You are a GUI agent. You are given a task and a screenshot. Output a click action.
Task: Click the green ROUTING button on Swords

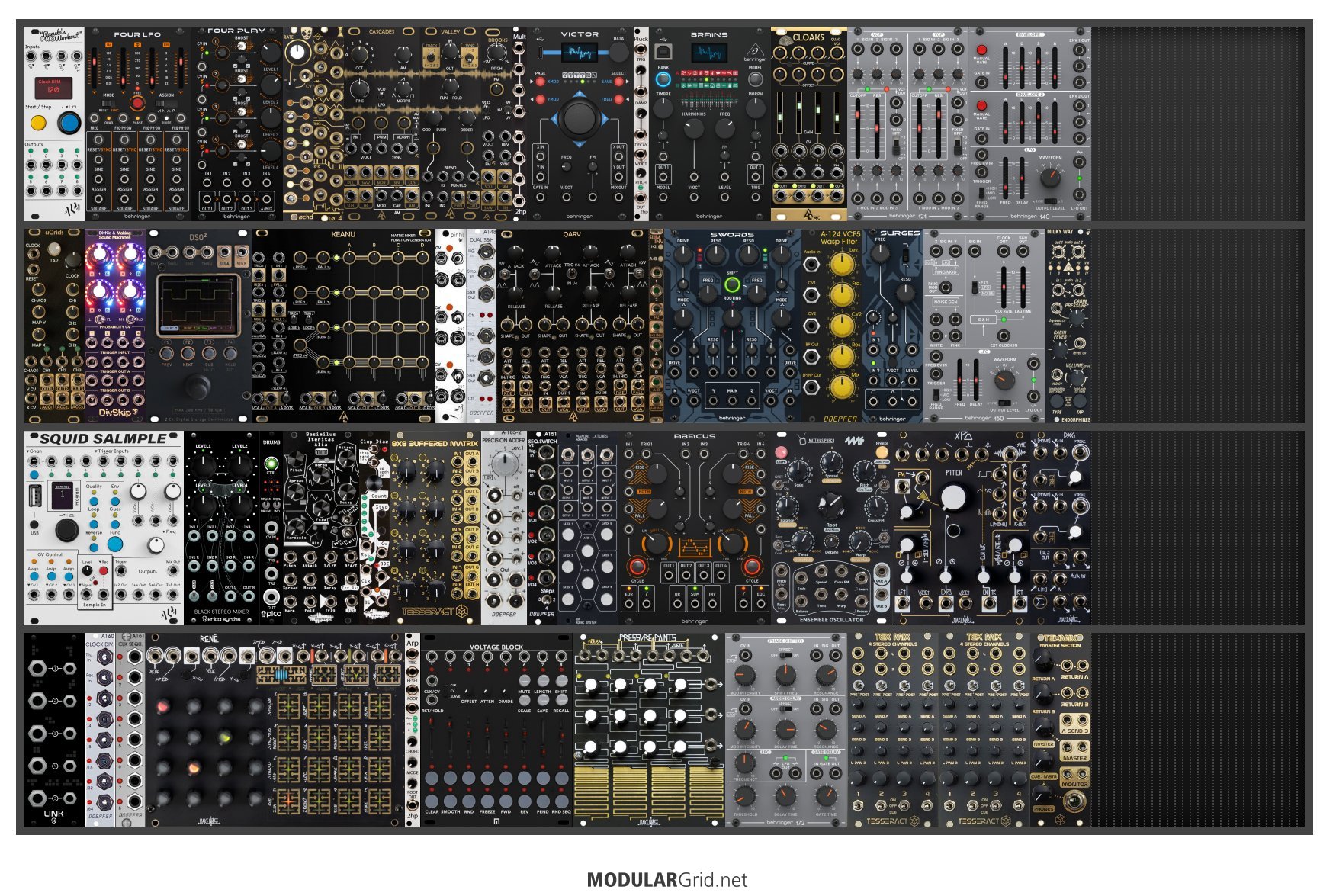pyautogui.click(x=732, y=285)
